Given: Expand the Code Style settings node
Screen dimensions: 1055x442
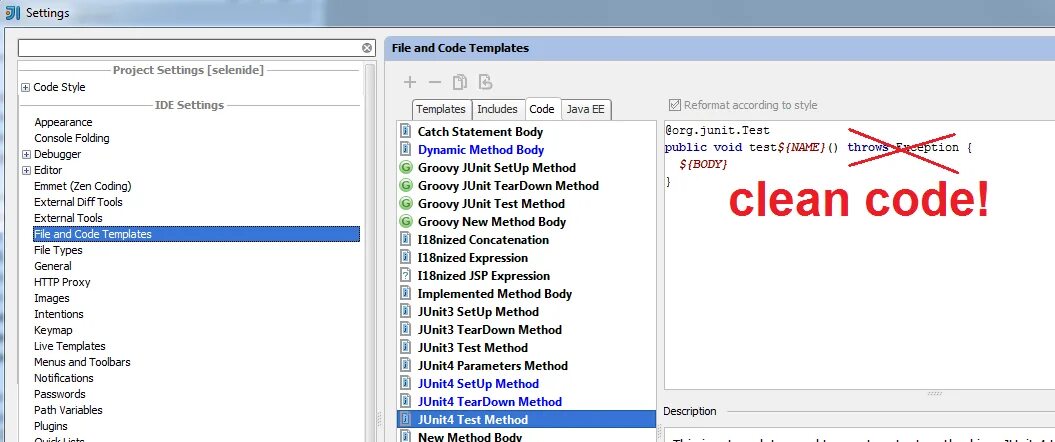Looking at the screenshot, I should pos(26,87).
